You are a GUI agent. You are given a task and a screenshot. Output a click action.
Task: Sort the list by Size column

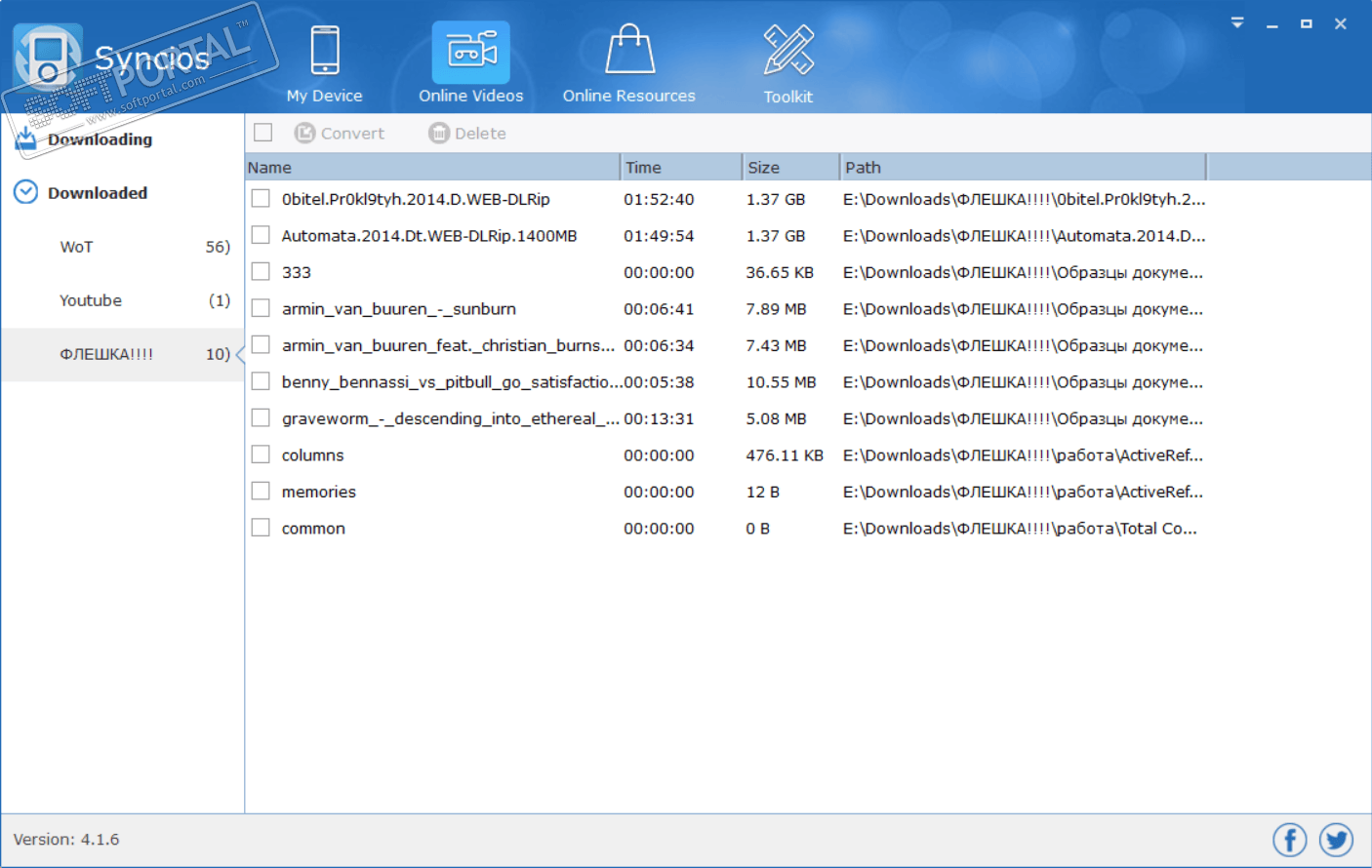(791, 168)
